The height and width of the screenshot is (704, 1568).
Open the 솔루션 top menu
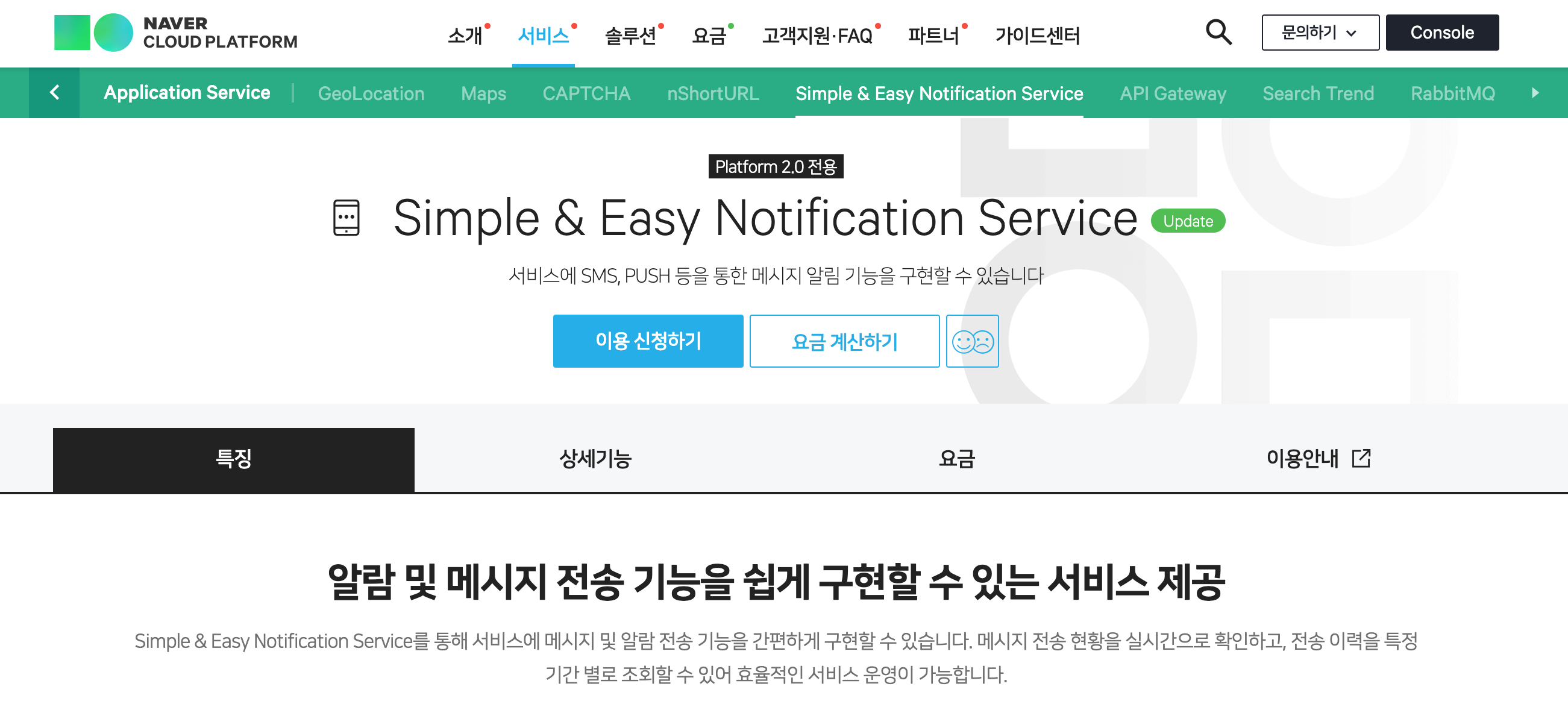(x=630, y=36)
